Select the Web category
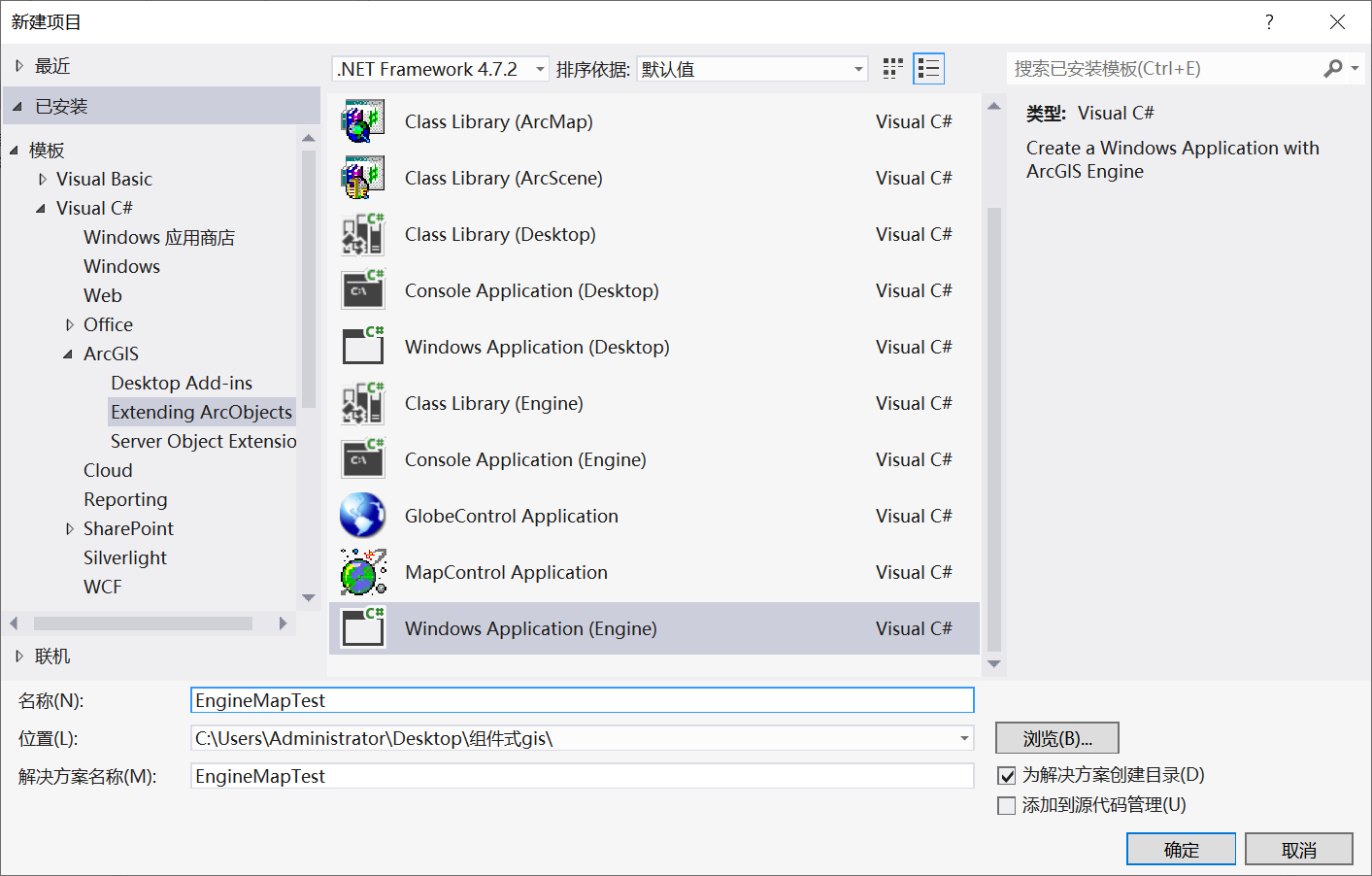This screenshot has width=1372, height=876. point(103,295)
